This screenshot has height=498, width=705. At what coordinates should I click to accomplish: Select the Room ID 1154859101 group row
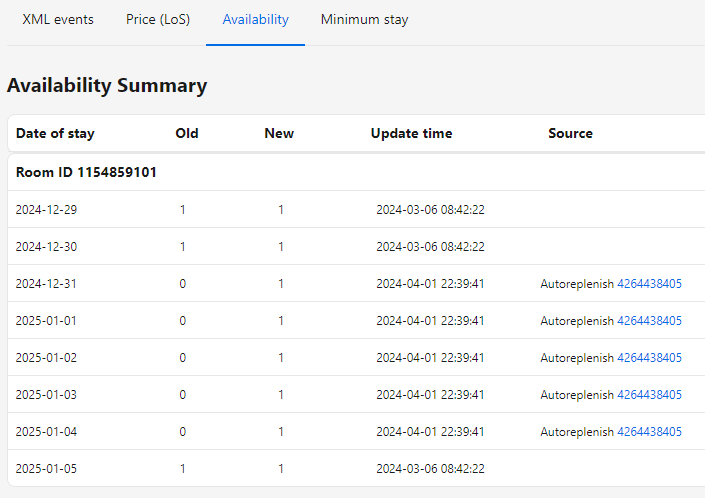coord(86,172)
